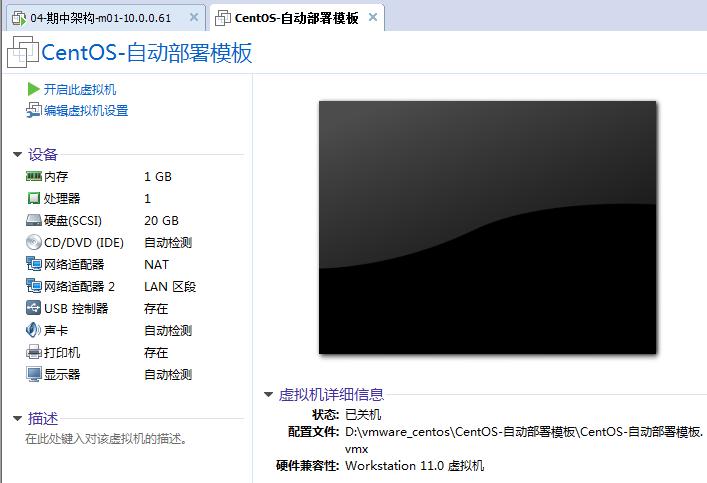Click the USB 控制器 icon
The width and height of the screenshot is (707, 483).
(34, 308)
